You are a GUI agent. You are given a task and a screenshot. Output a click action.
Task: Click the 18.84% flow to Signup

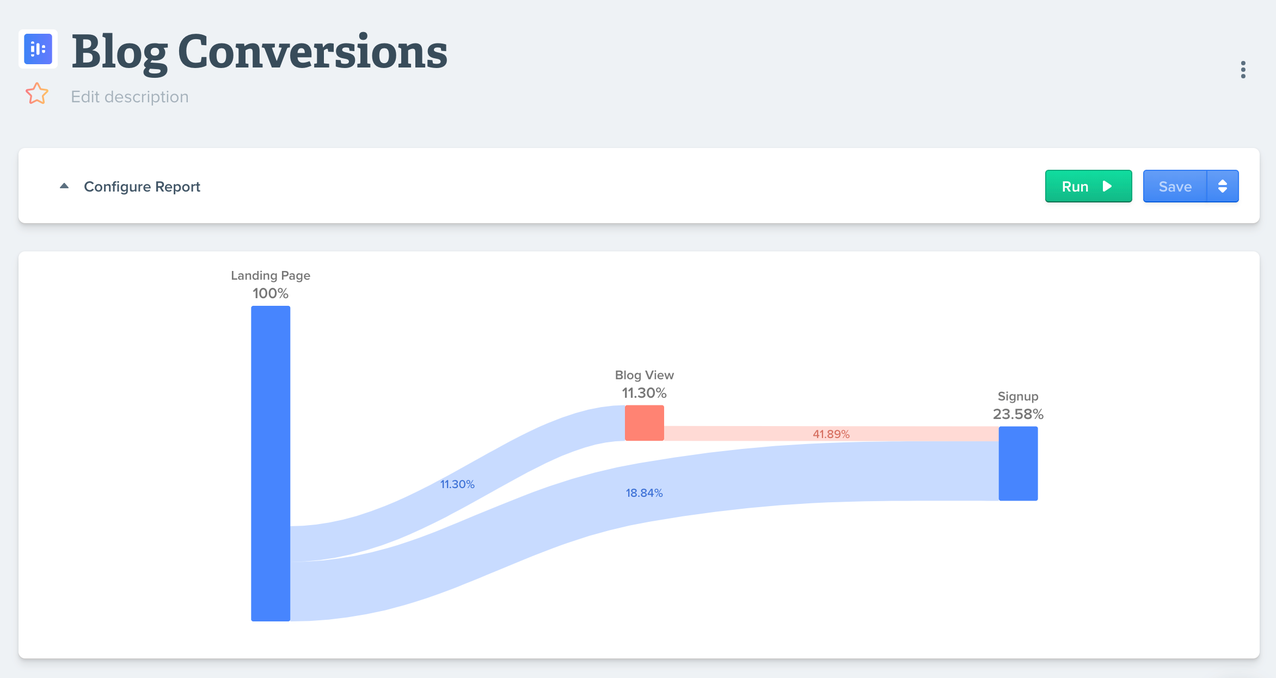click(644, 493)
